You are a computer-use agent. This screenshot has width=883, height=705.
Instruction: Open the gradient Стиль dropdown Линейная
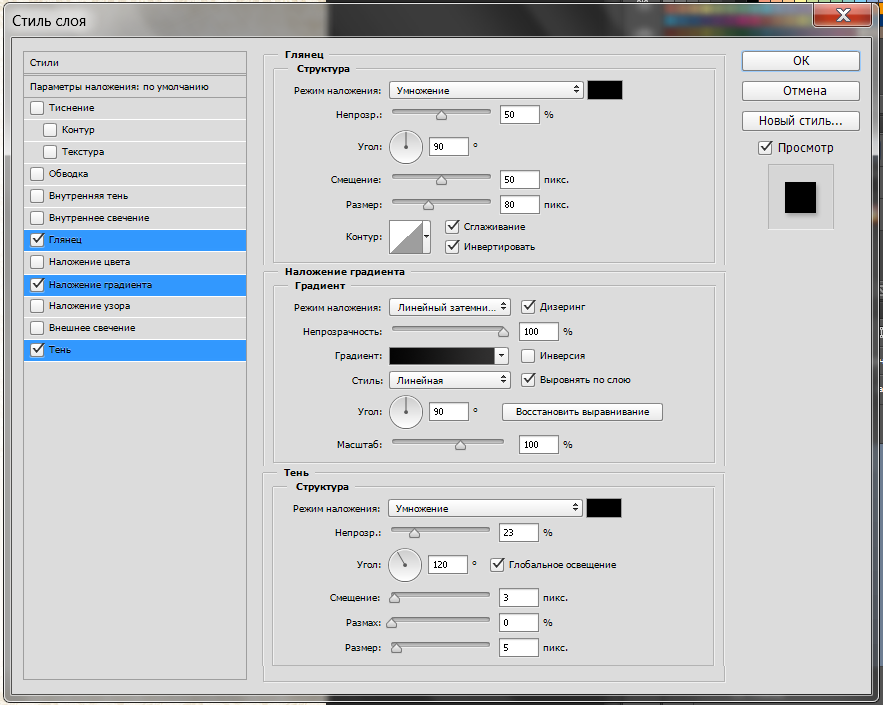pyautogui.click(x=450, y=380)
